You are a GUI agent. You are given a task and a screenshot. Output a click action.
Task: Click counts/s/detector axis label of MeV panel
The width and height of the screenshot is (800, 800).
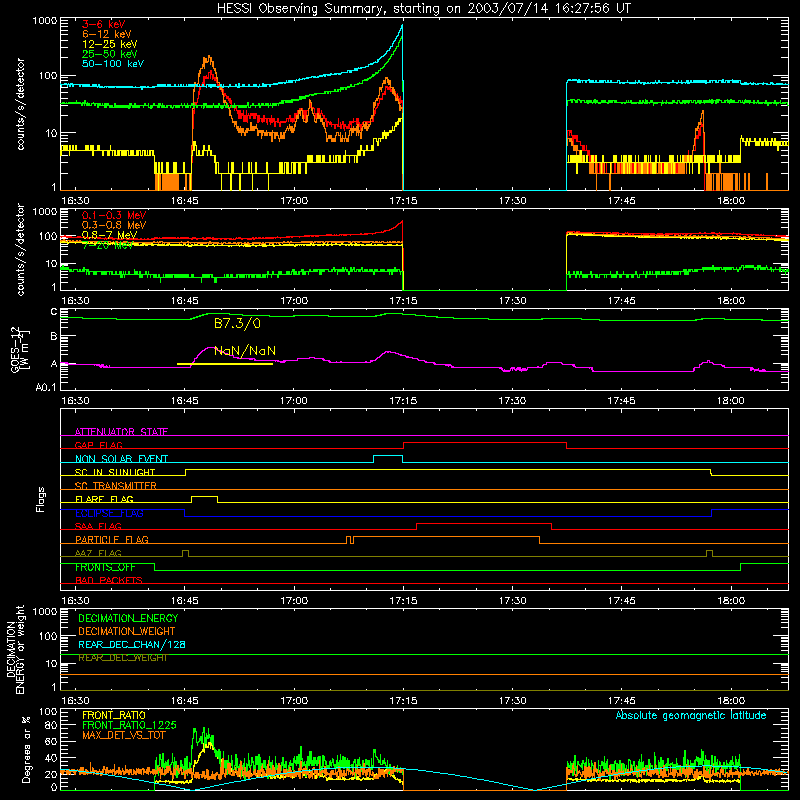(x=20, y=250)
